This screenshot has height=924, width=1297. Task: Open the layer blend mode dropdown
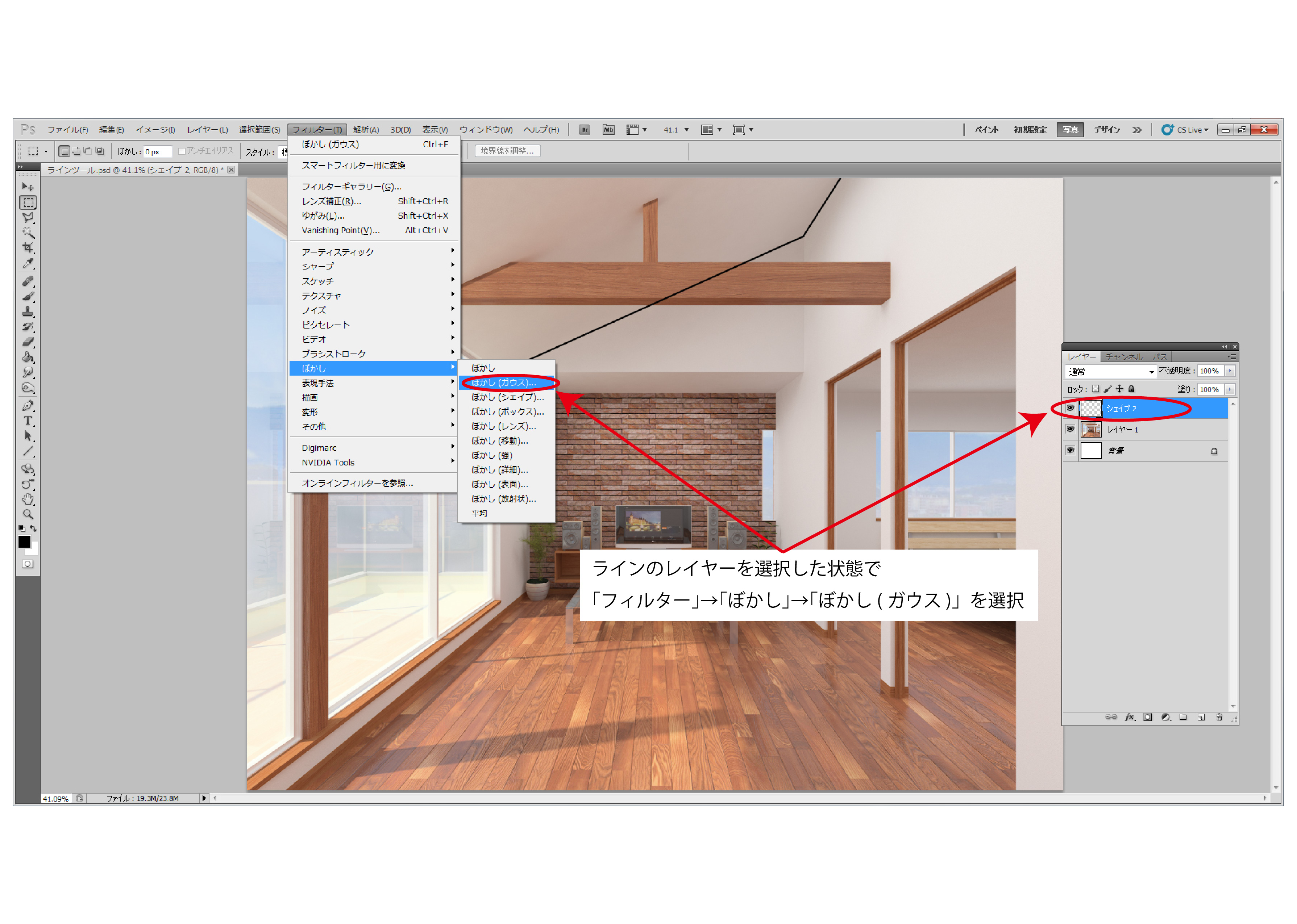(1110, 372)
